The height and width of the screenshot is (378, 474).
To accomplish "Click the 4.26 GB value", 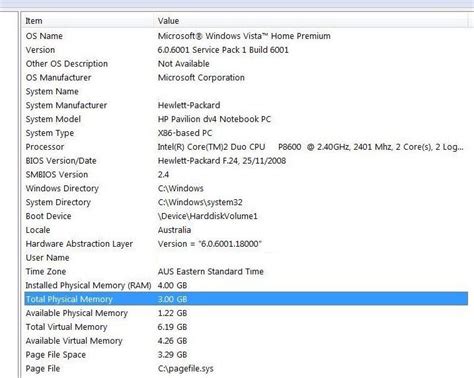I will [172, 341].
